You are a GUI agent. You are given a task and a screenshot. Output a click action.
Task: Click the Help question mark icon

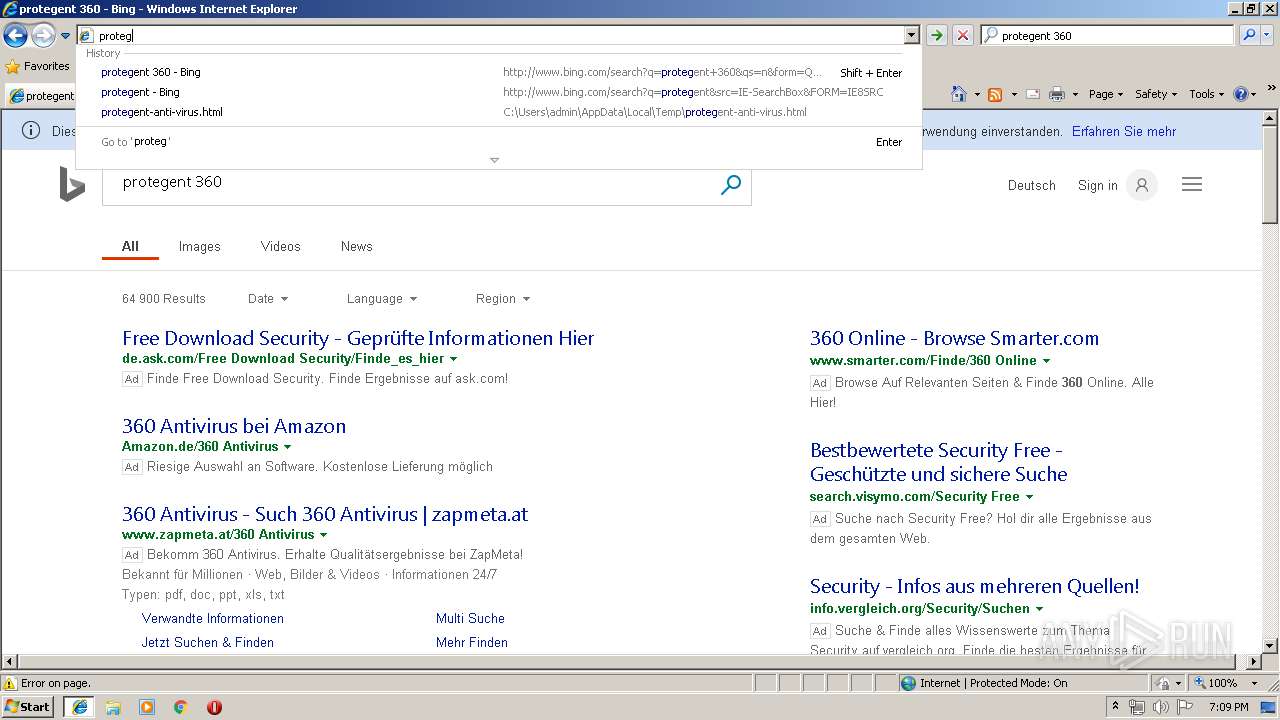pyautogui.click(x=1240, y=94)
